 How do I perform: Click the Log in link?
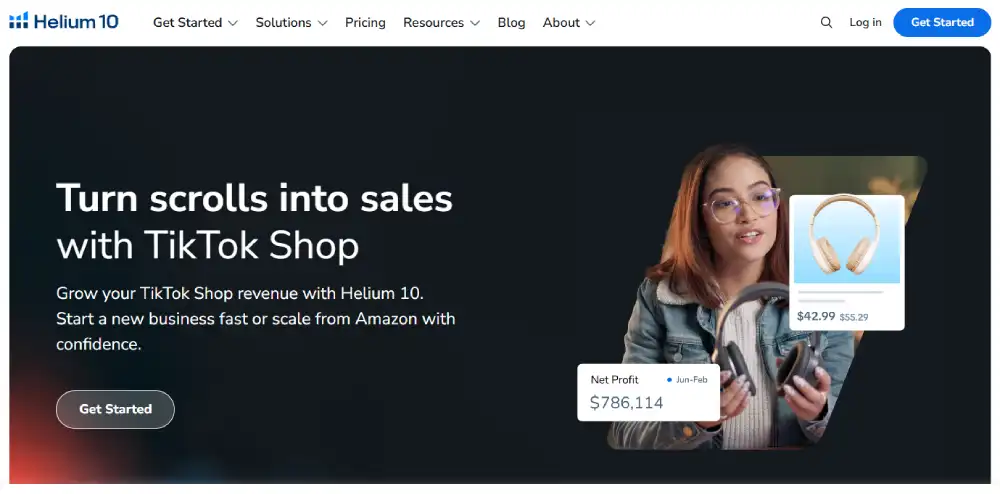click(865, 22)
